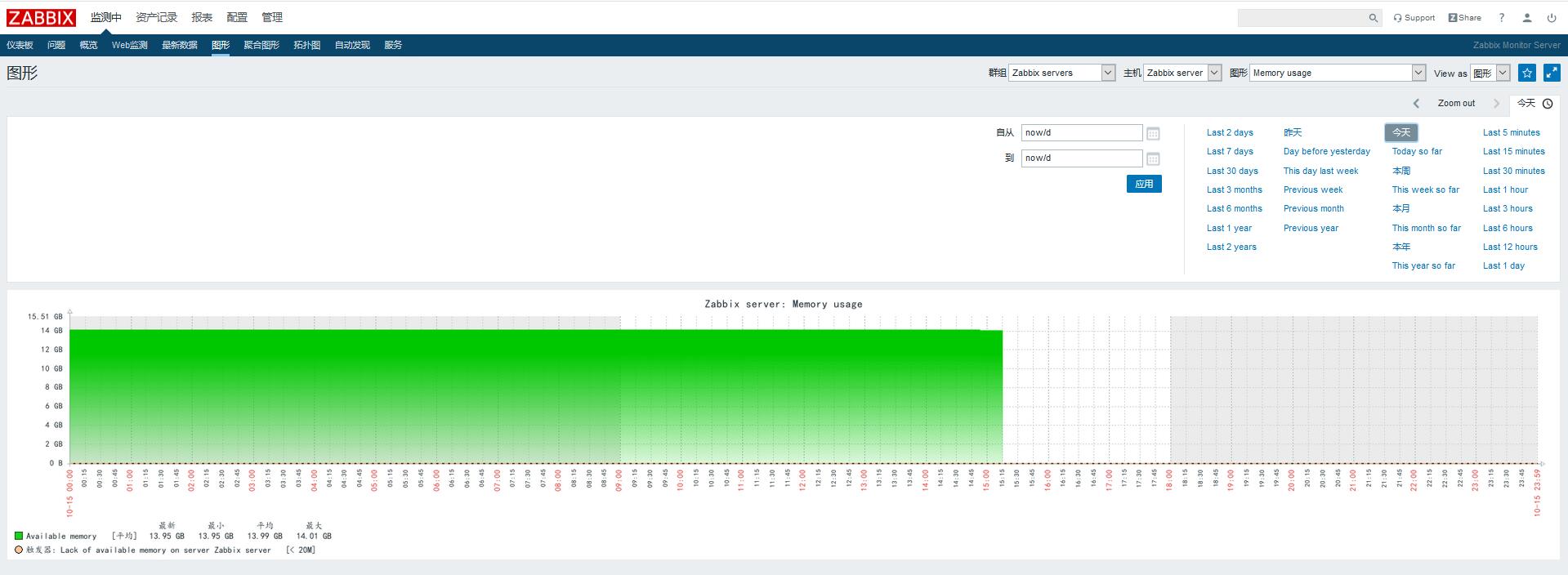
Task: Select Last 3 months range
Action: [x=1235, y=189]
